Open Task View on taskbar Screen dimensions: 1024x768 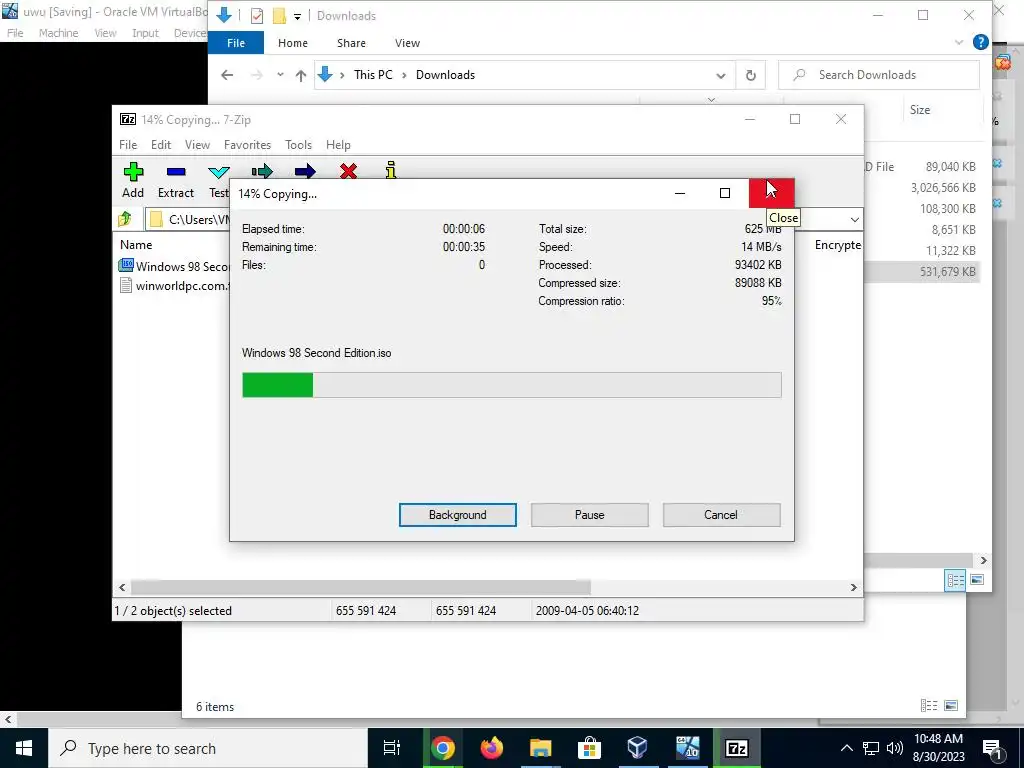[x=392, y=748]
